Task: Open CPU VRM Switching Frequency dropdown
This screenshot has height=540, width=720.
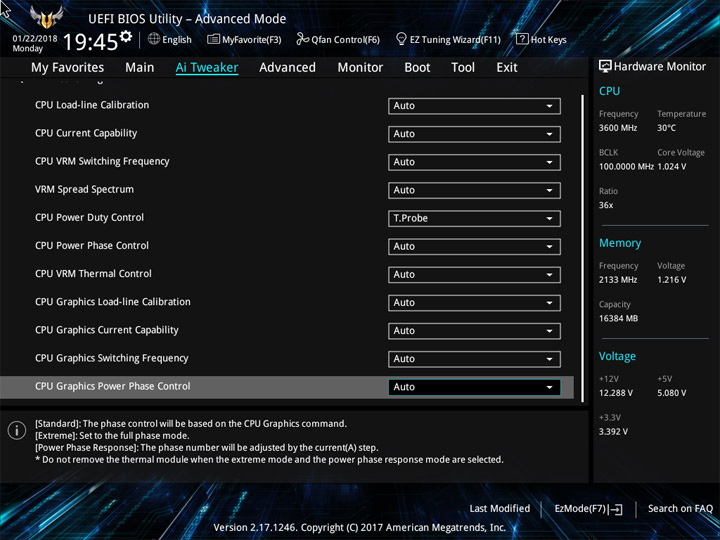Action: (474, 162)
